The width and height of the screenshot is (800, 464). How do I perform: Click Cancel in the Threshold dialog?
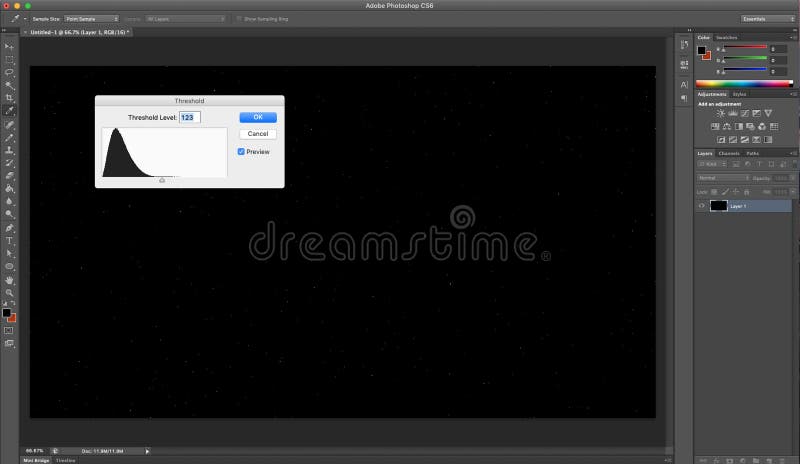pos(258,134)
